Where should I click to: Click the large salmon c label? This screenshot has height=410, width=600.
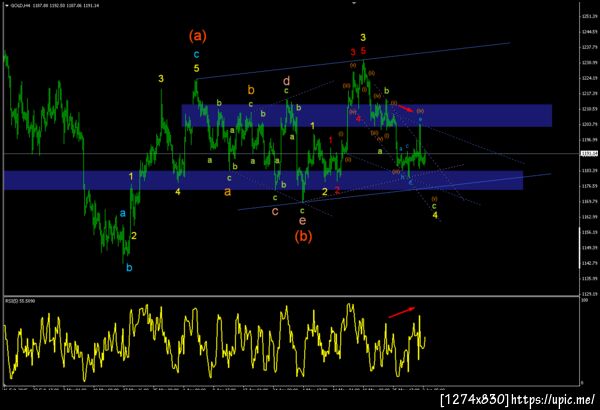[275, 211]
